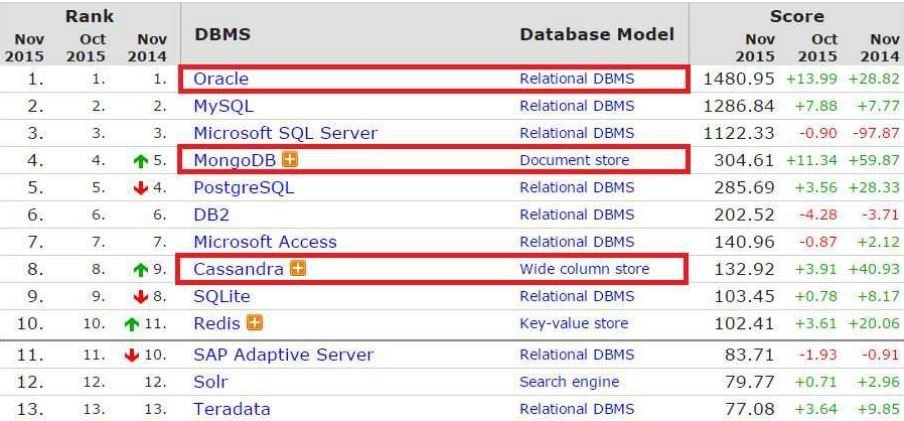Open Relational DBMS link in PostgreSQL row
Screen dimensions: 904x421
577,188
